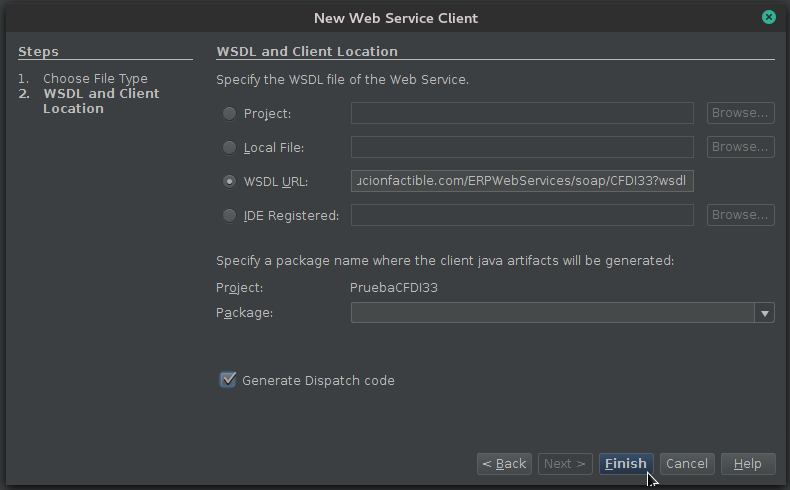
Task: Select the Project radio button
Action: (230, 114)
